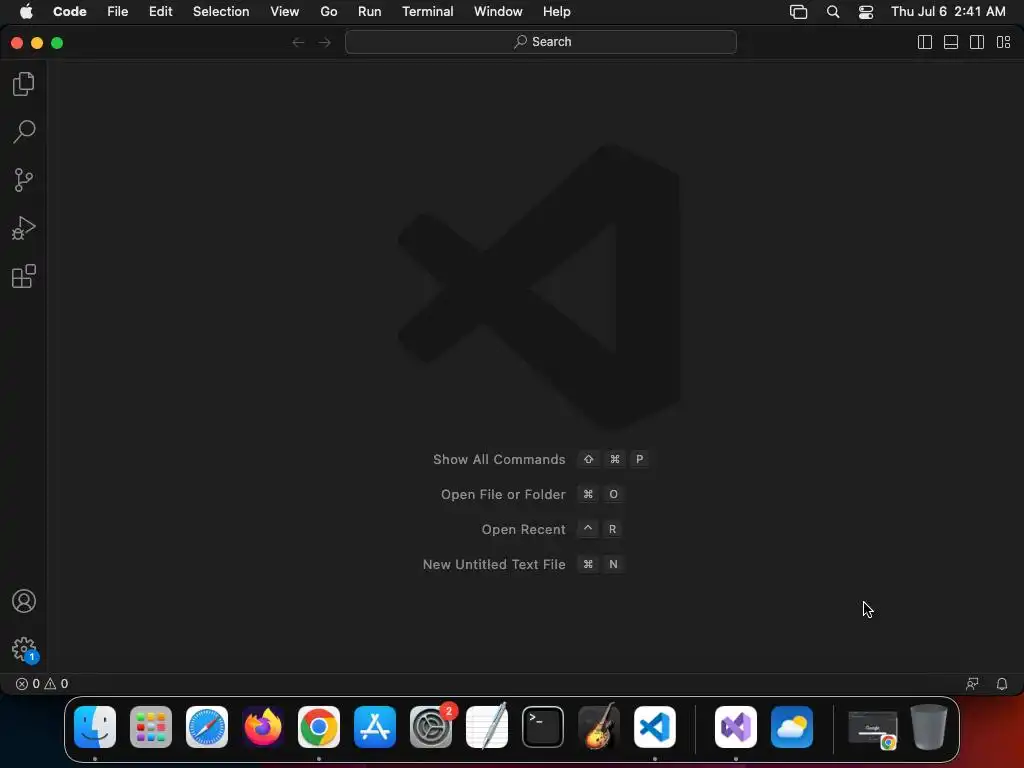The image size is (1024, 768).
Task: Open Launchpad from the Dock
Action: pos(151,727)
